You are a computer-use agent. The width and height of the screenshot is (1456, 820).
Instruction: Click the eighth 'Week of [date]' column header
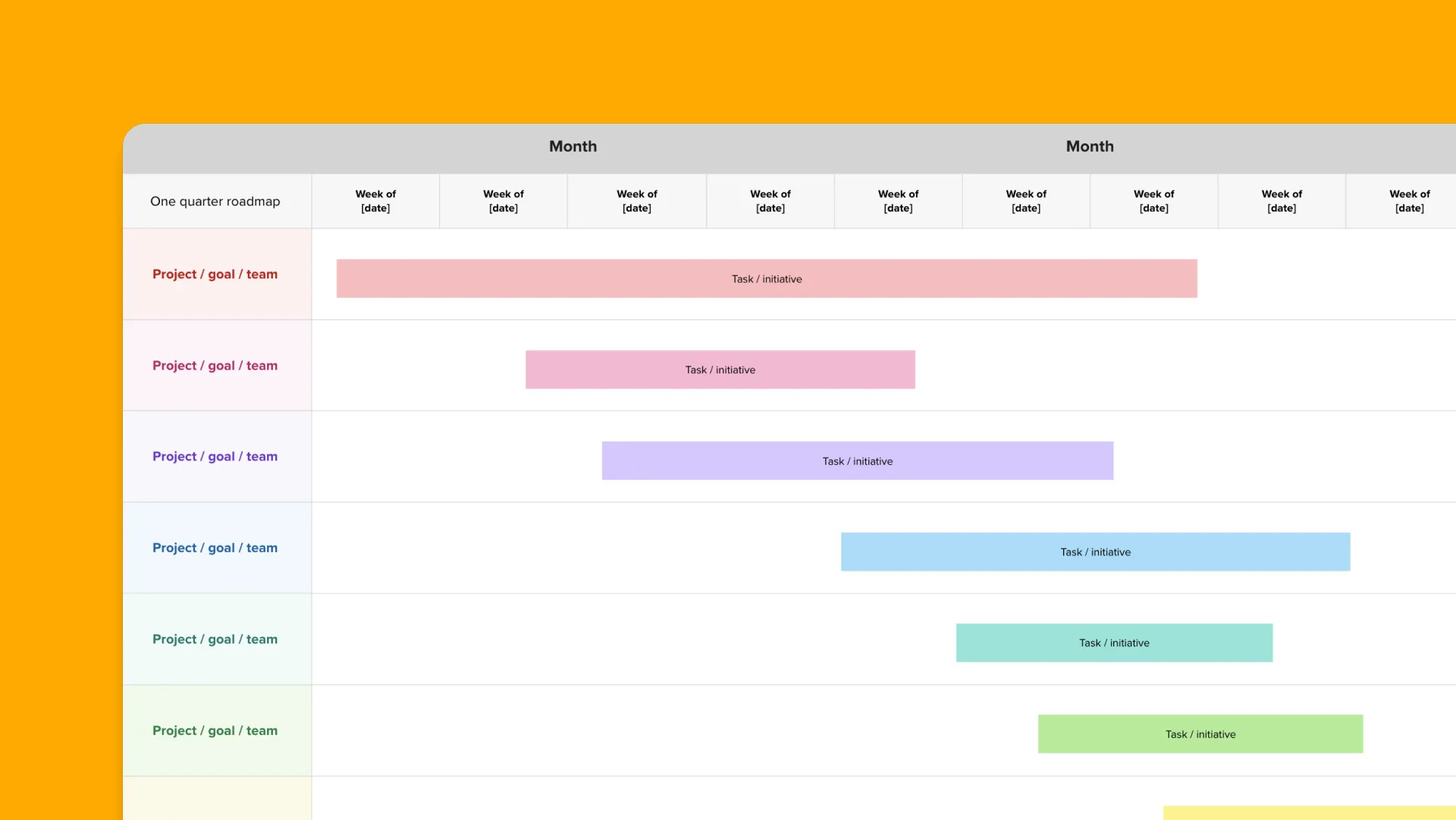click(1282, 201)
